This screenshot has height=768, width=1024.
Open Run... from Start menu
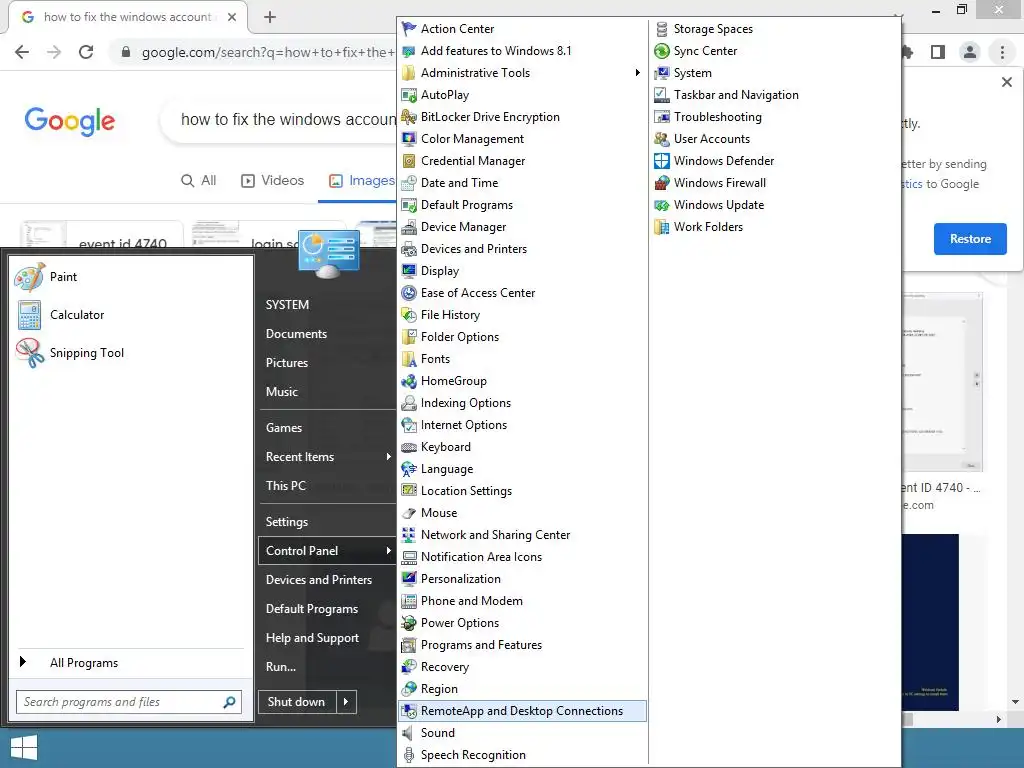click(x=281, y=667)
